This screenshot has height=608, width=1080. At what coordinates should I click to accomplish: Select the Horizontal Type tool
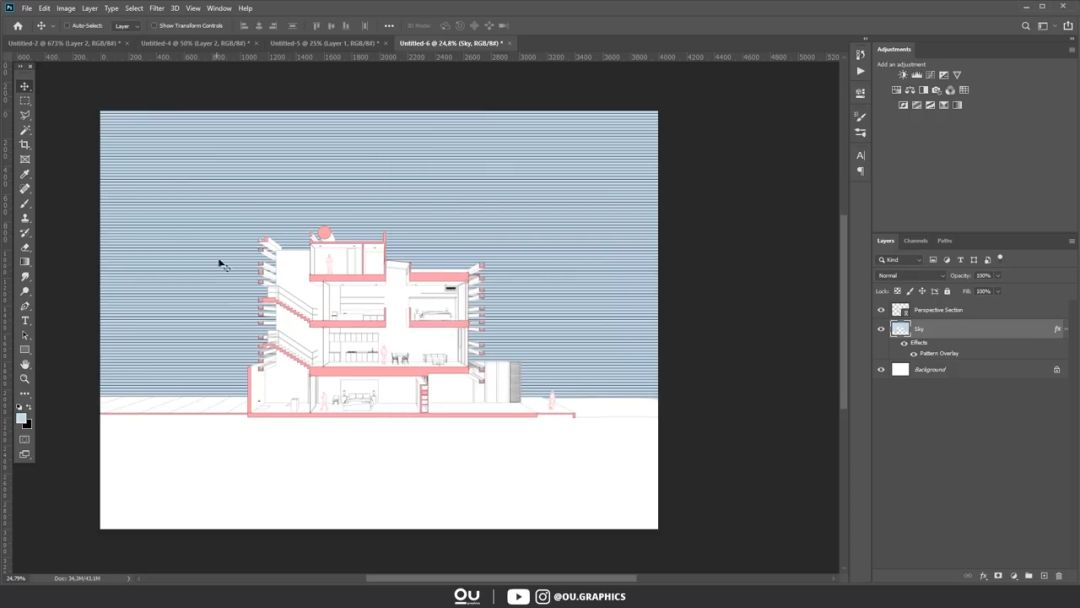pos(25,321)
